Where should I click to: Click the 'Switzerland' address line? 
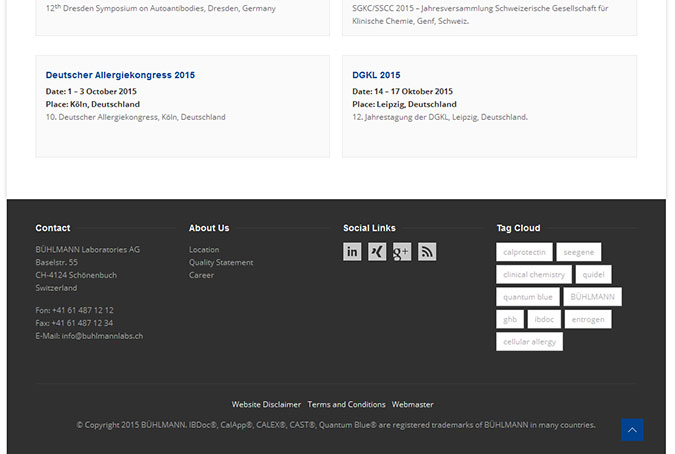[x=56, y=288]
